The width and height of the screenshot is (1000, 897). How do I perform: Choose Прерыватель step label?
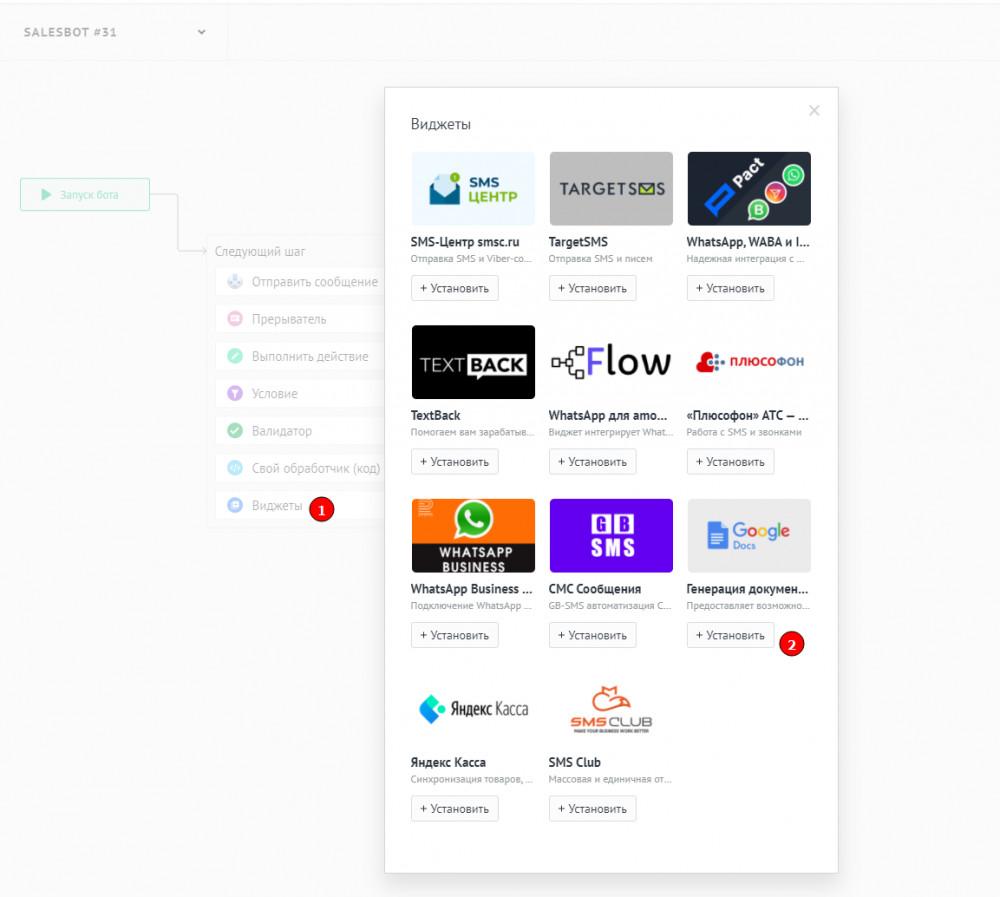point(289,319)
